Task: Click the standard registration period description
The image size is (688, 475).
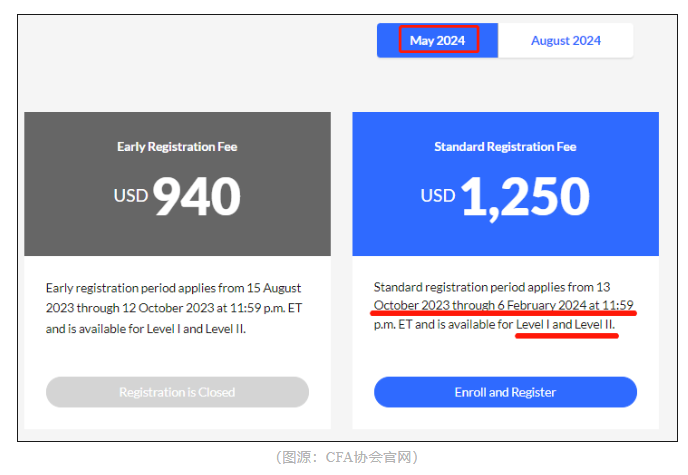Action: [503, 306]
